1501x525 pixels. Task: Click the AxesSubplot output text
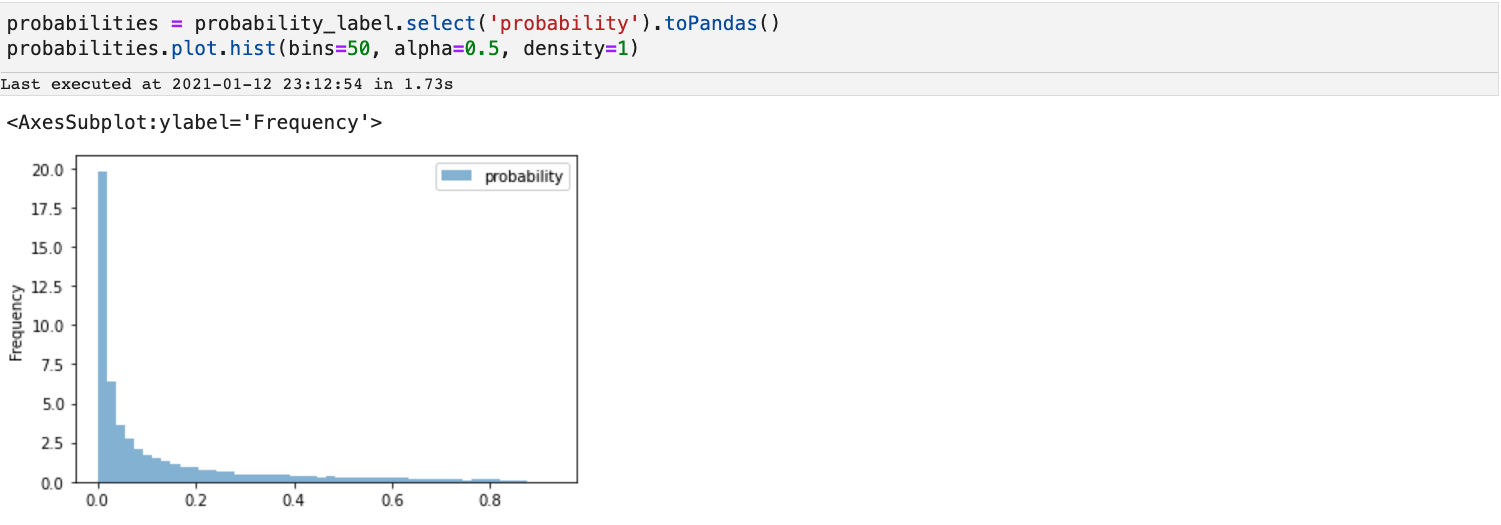[194, 123]
